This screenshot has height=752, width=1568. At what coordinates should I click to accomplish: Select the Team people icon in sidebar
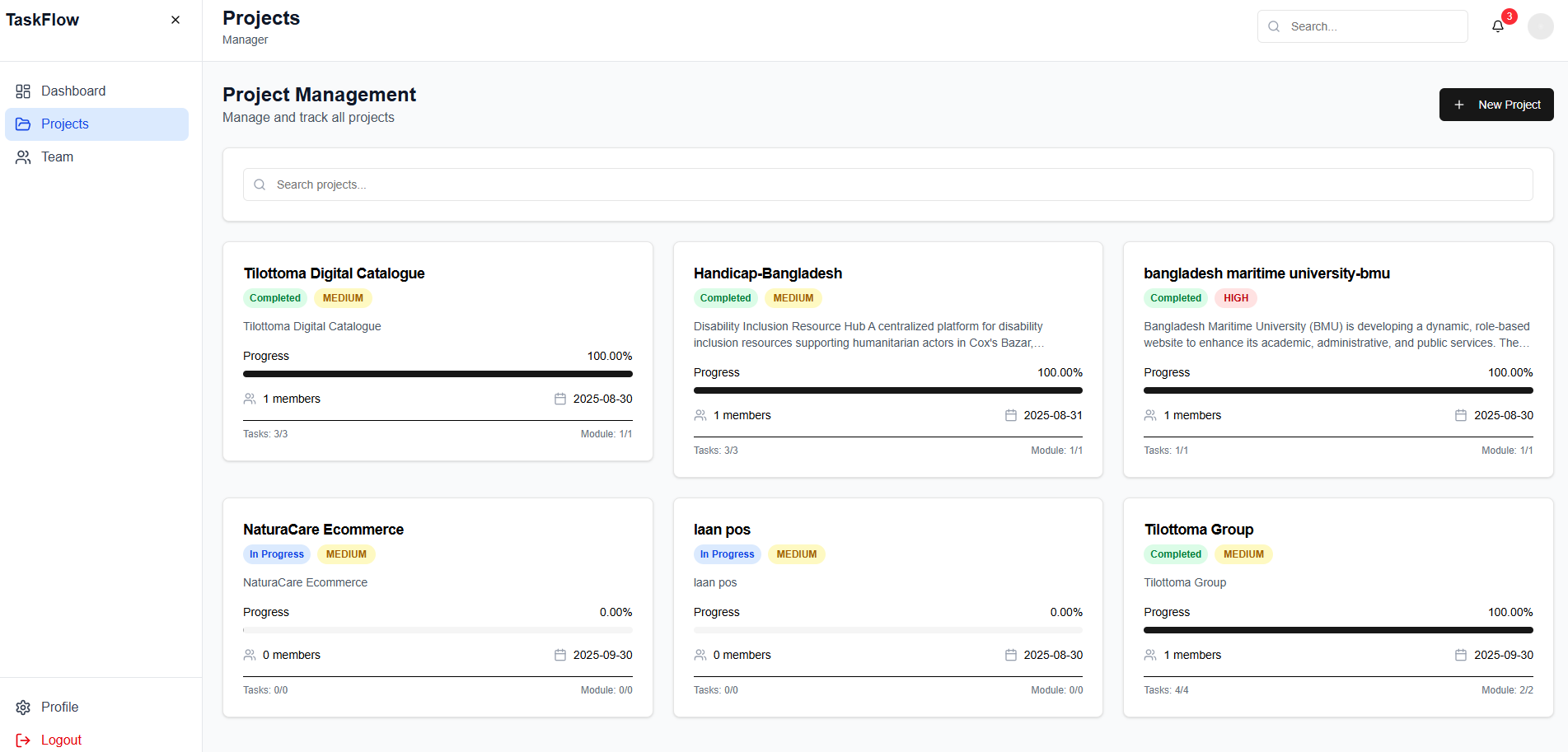pos(23,156)
